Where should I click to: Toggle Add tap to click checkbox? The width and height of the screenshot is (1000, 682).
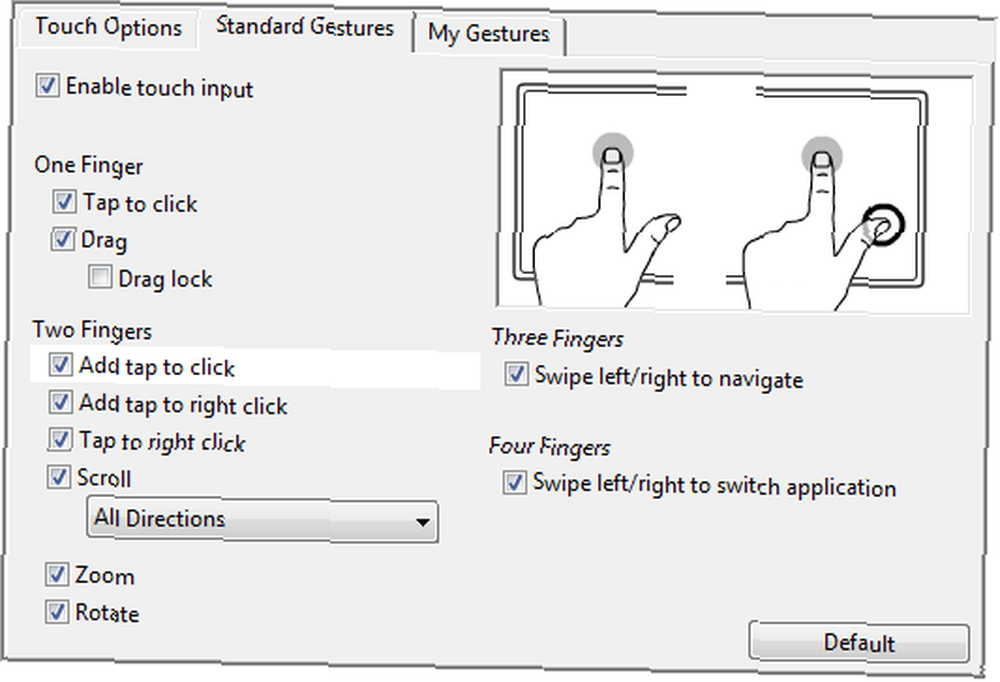(x=60, y=366)
